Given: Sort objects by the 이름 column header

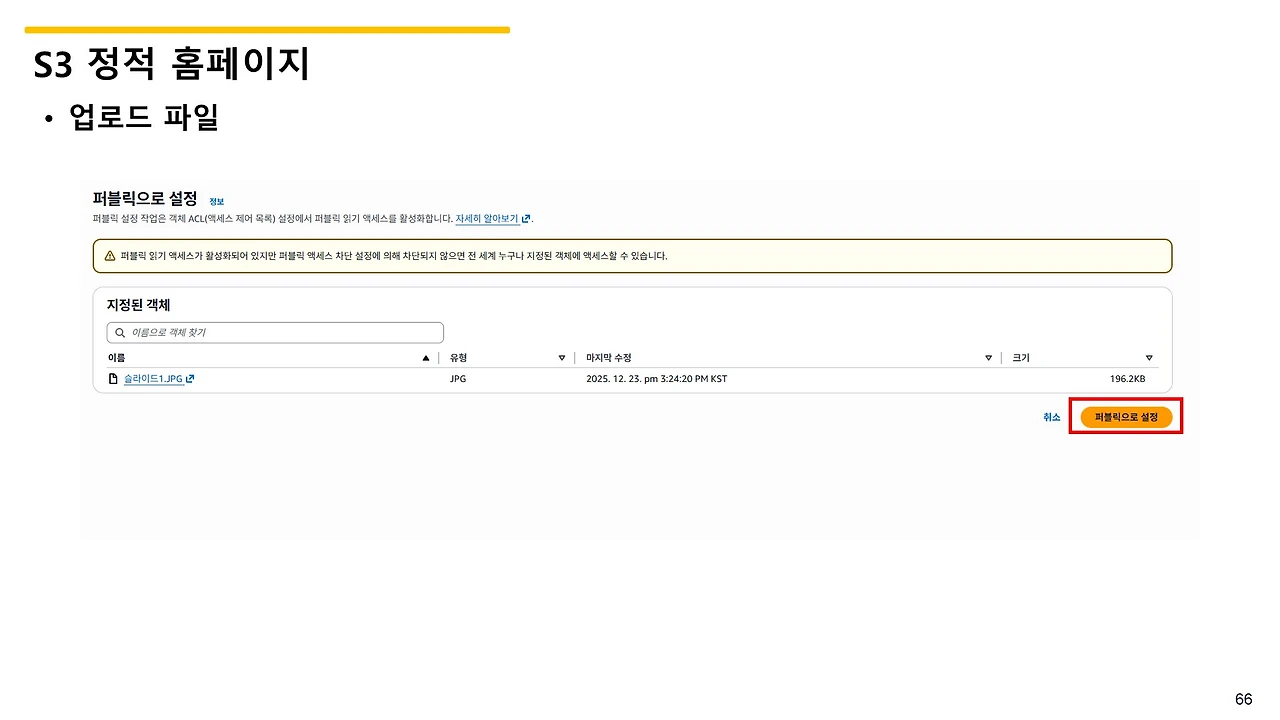Looking at the screenshot, I should (x=116, y=357).
